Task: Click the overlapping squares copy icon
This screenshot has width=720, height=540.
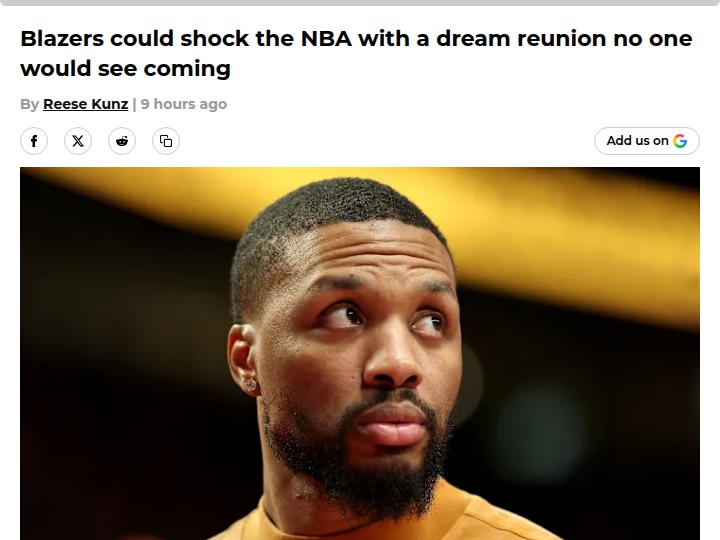Action: (x=166, y=141)
